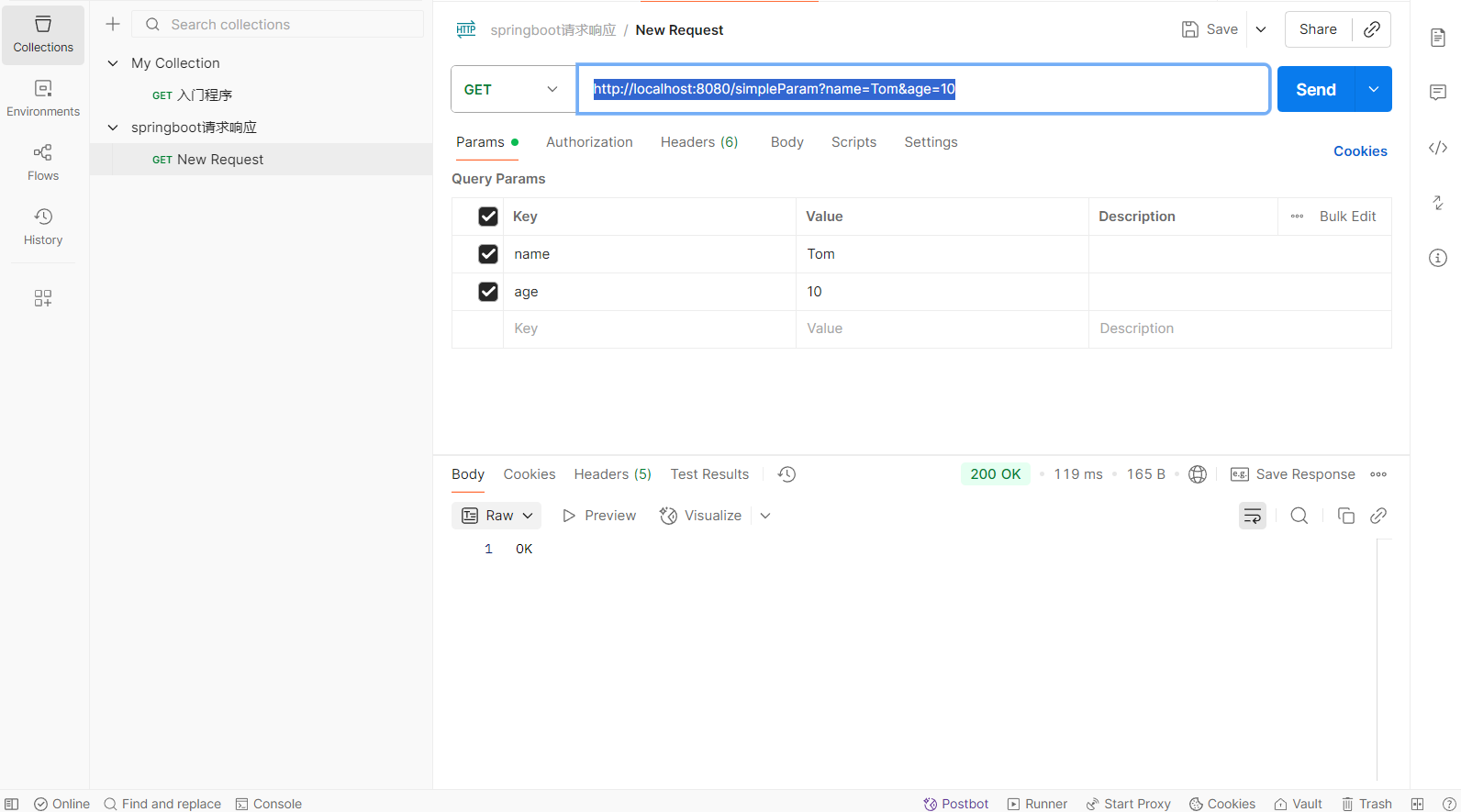The height and width of the screenshot is (812, 1461).
Task: Open help icon in status bar
Action: 1449,804
